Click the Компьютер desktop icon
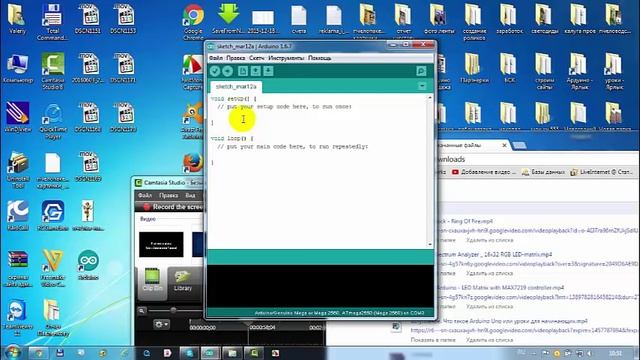This screenshot has width=640, height=360. coord(18,68)
